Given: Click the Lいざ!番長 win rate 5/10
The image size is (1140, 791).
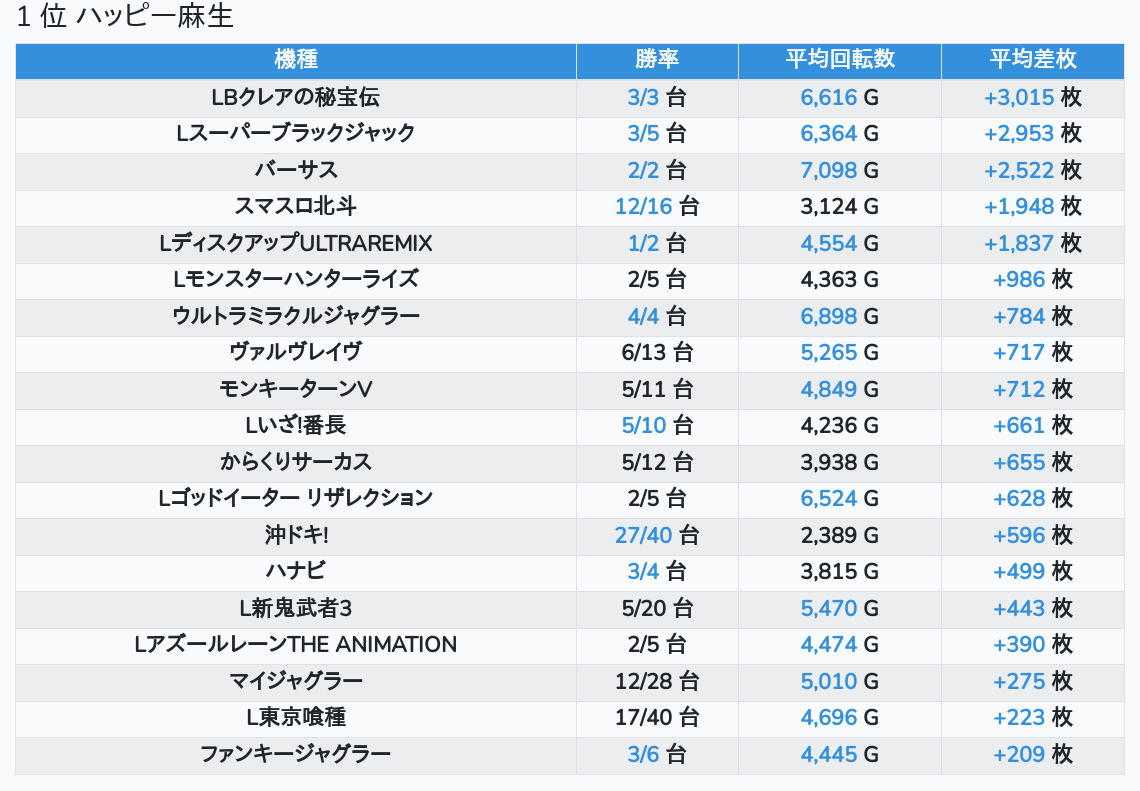Looking at the screenshot, I should coord(644,425).
